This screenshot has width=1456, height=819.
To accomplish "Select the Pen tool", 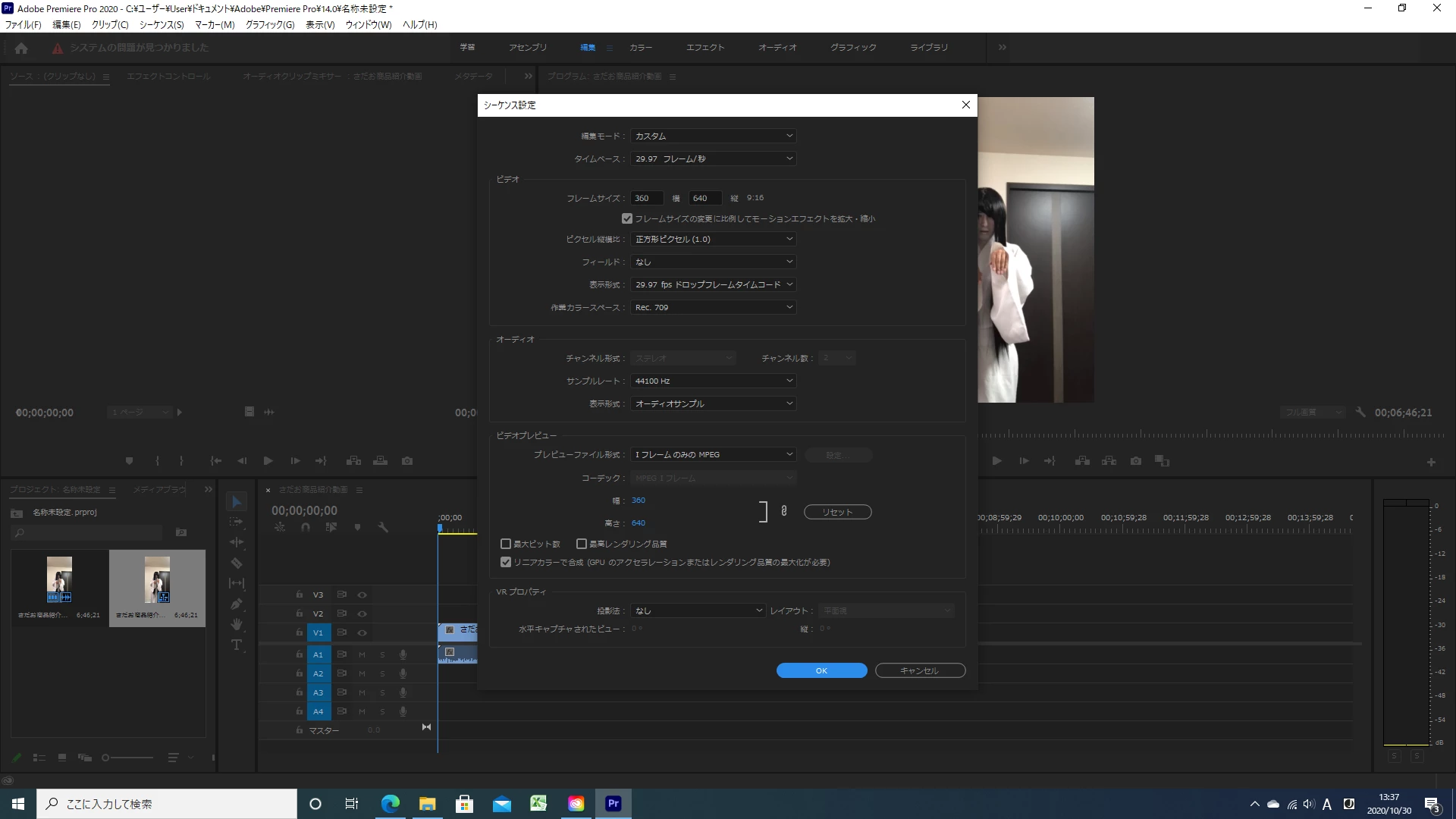I will pyautogui.click(x=237, y=604).
